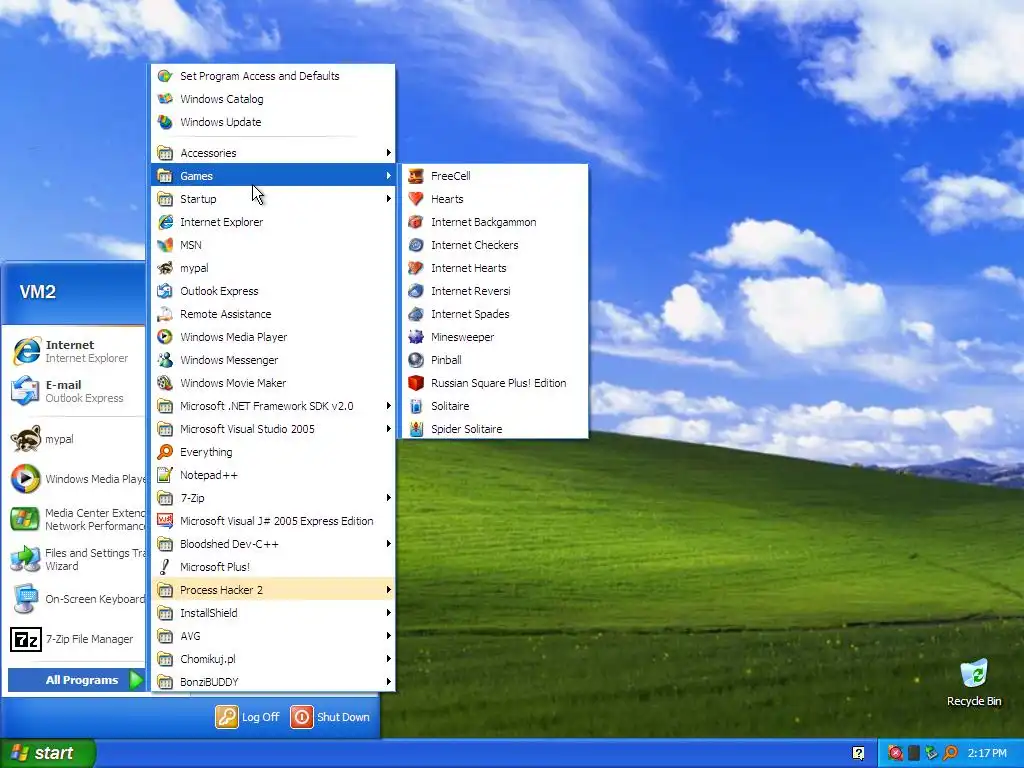Open Internet Explorer from All Programs list
The image size is (1024, 768).
pos(273,222)
